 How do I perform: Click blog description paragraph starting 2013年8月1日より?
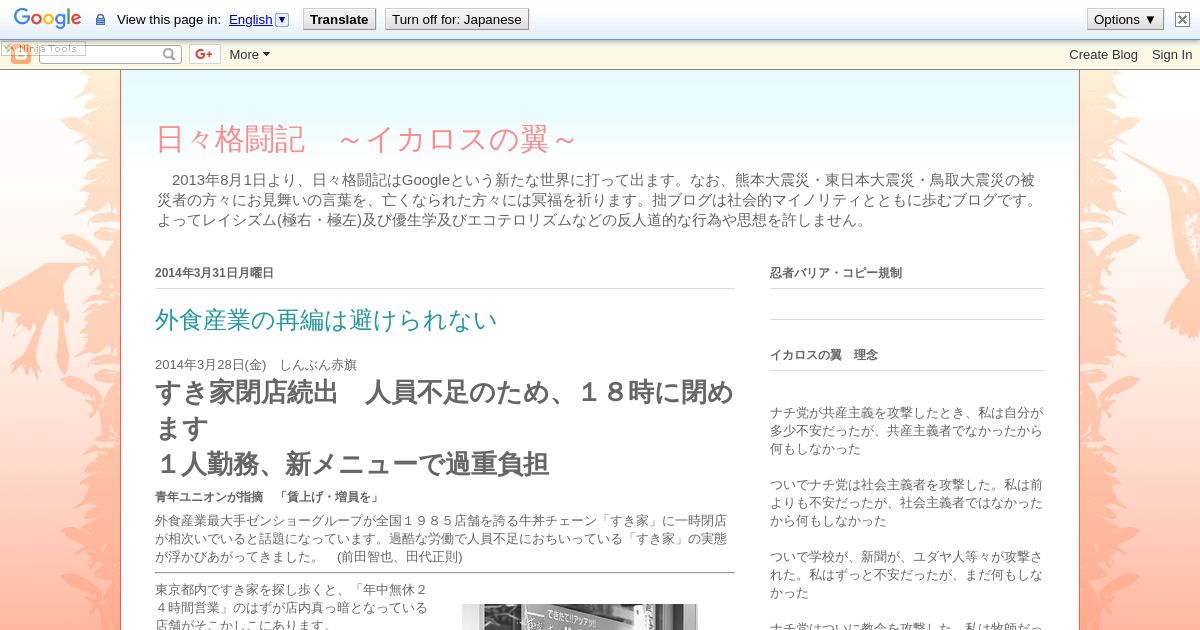click(x=600, y=200)
